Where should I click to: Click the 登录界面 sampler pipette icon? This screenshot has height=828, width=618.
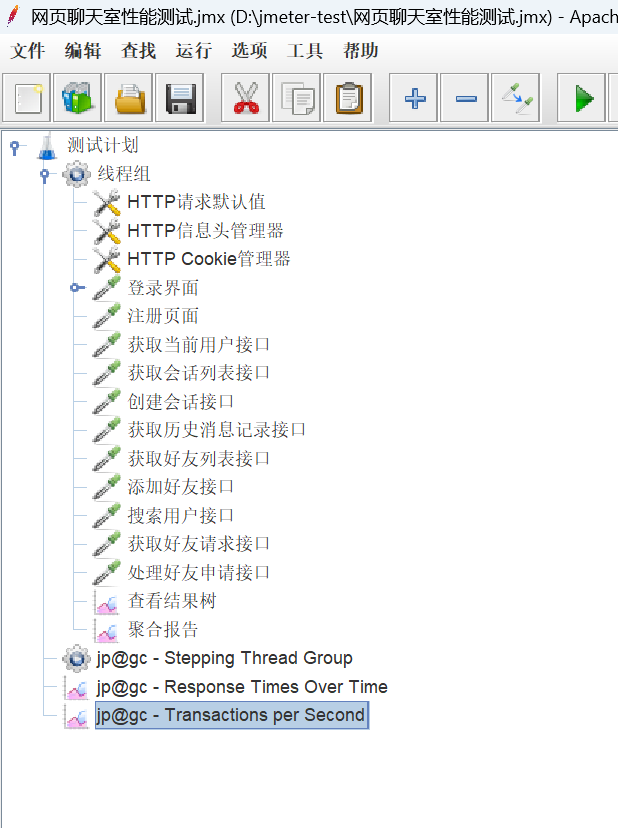pos(107,288)
